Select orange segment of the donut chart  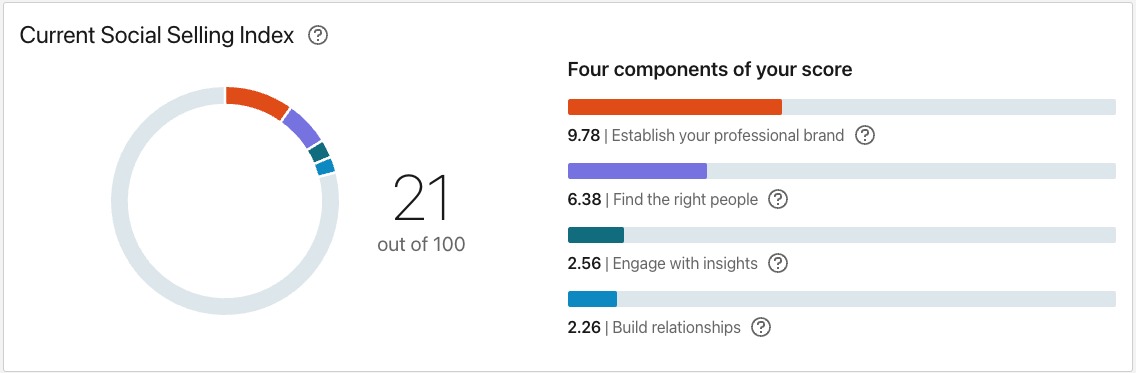point(256,101)
